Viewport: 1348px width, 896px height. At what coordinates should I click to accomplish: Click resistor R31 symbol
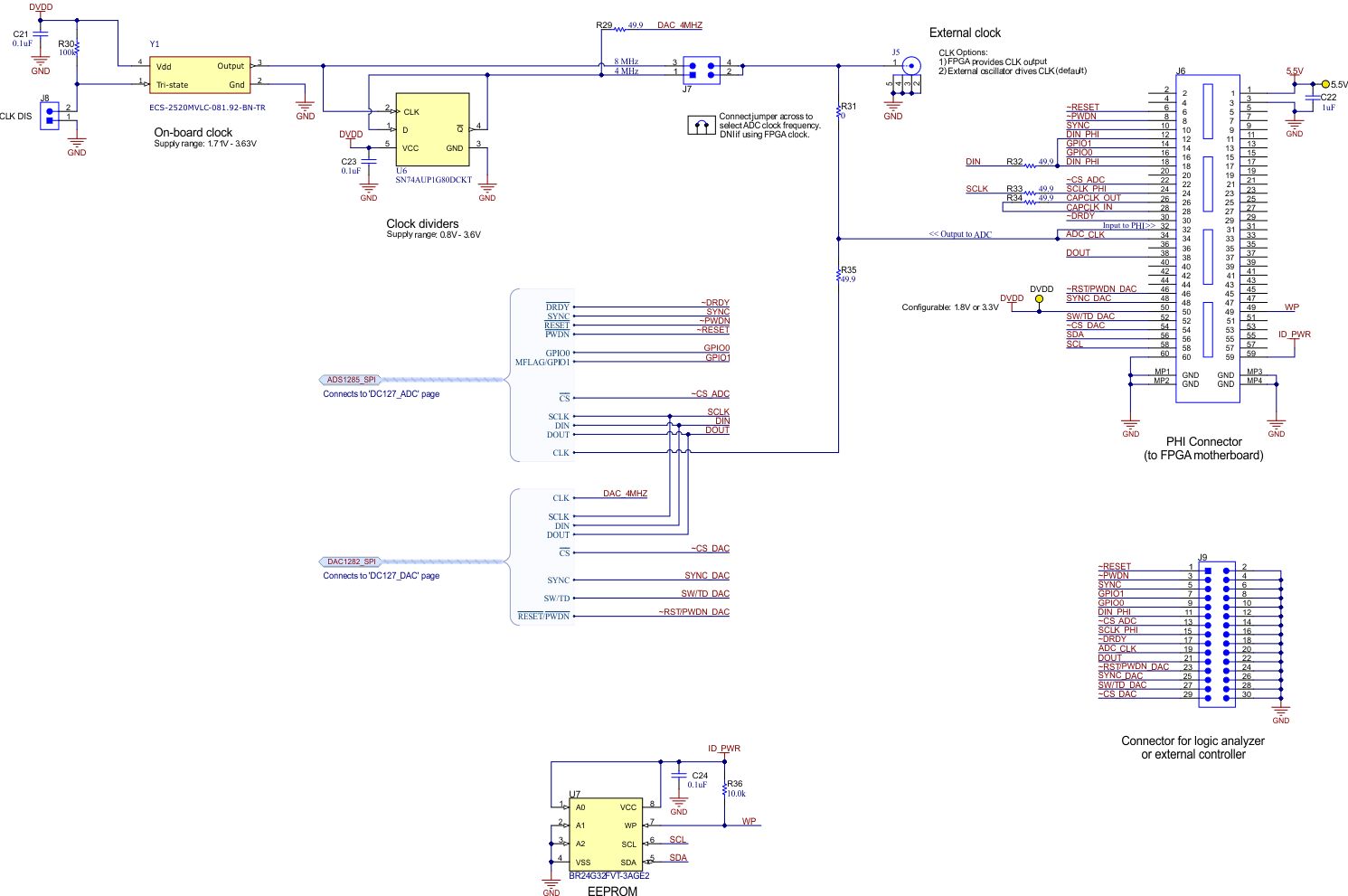point(839,110)
